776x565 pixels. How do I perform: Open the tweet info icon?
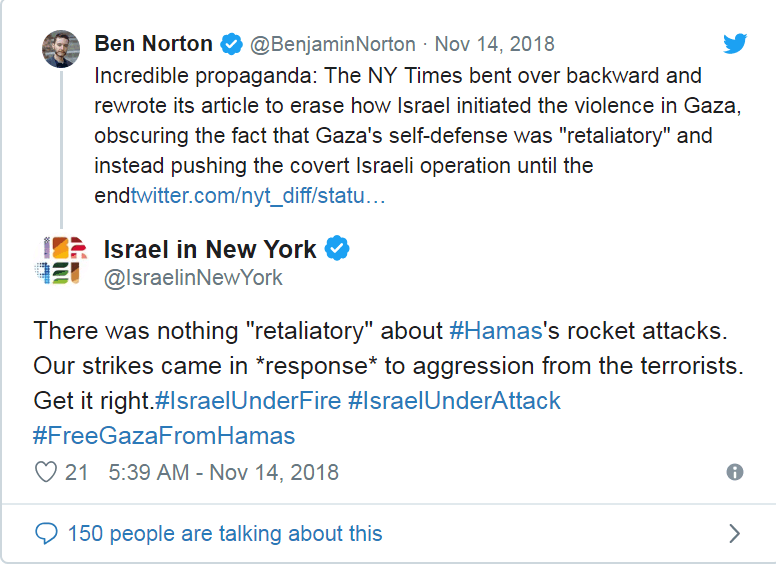(735, 472)
